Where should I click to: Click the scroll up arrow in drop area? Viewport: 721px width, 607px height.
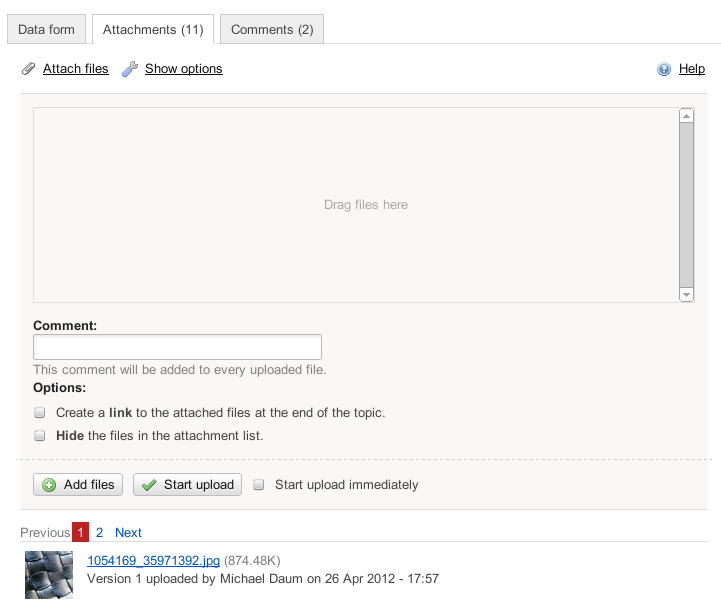click(x=686, y=116)
